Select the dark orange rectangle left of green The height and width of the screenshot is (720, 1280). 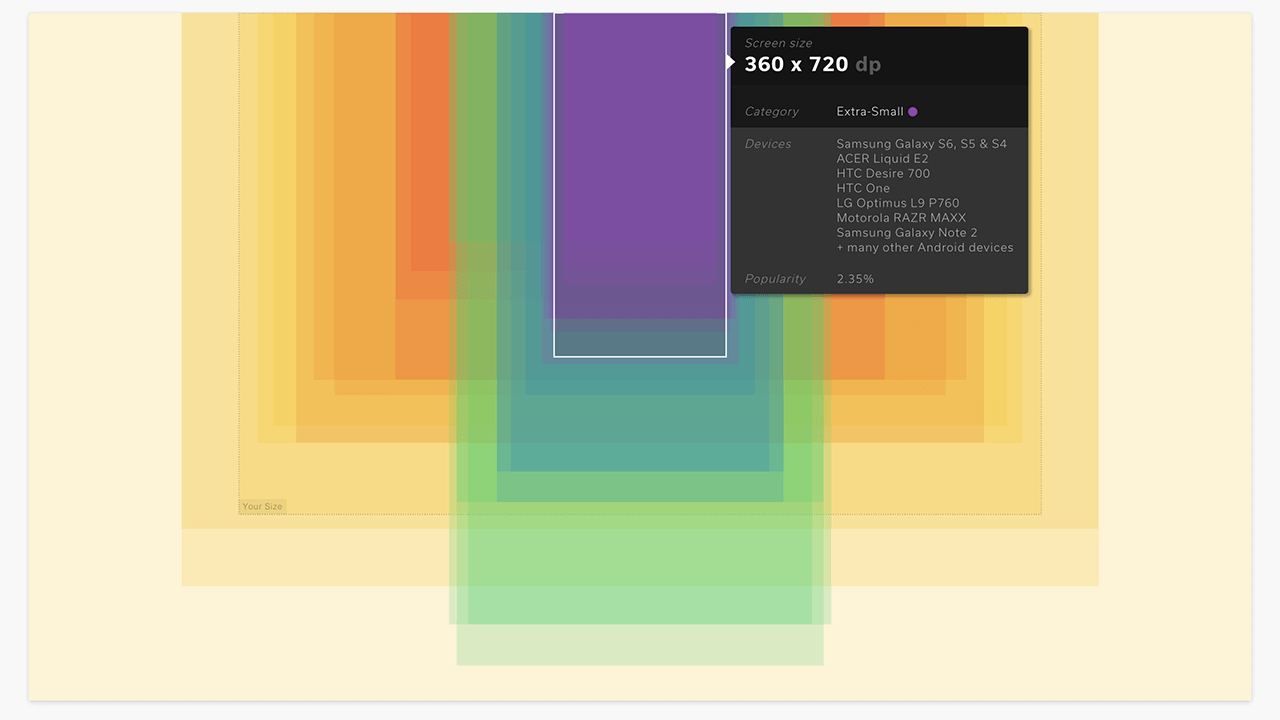click(425, 150)
